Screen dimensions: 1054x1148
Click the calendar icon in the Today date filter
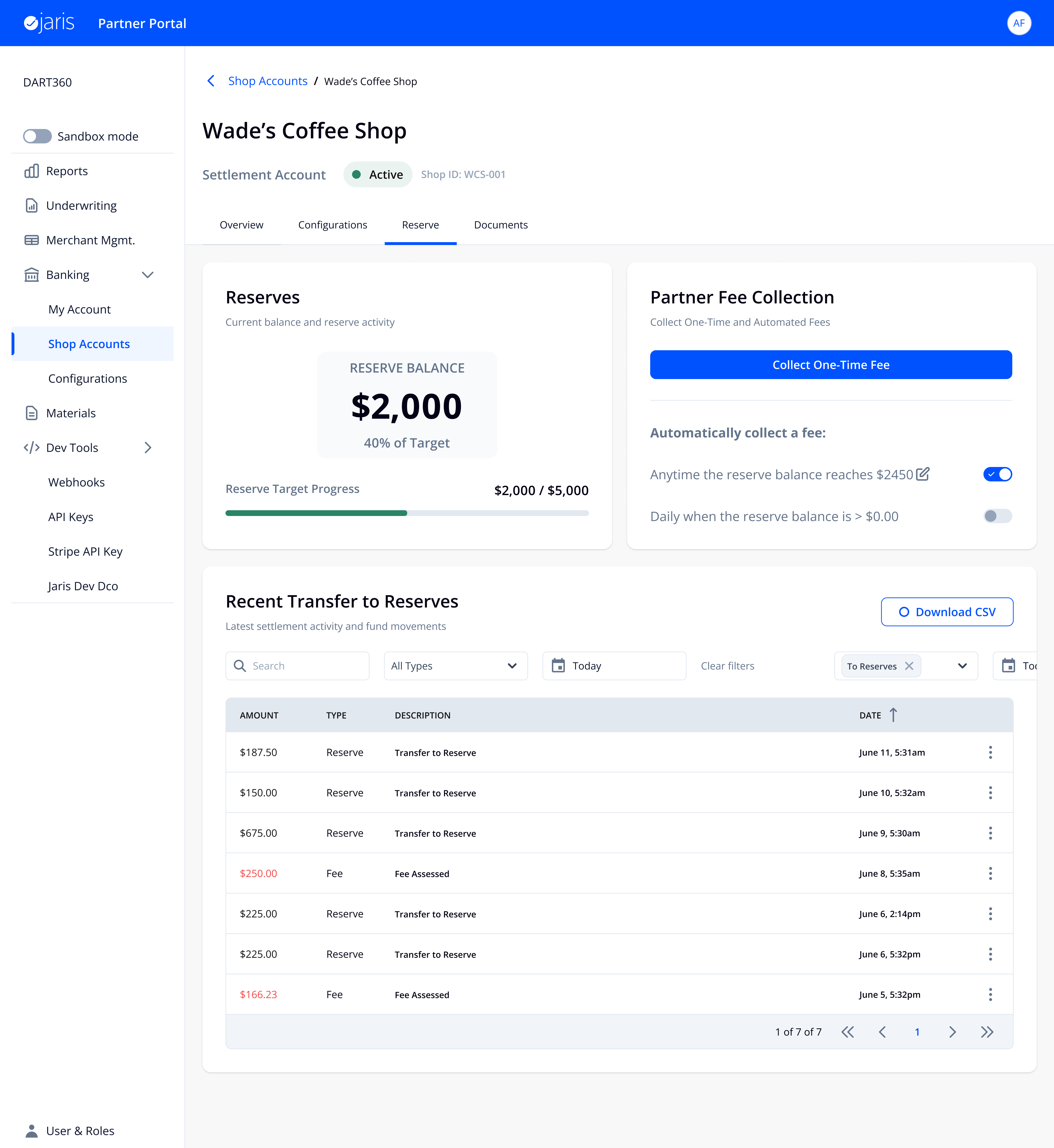(x=558, y=666)
